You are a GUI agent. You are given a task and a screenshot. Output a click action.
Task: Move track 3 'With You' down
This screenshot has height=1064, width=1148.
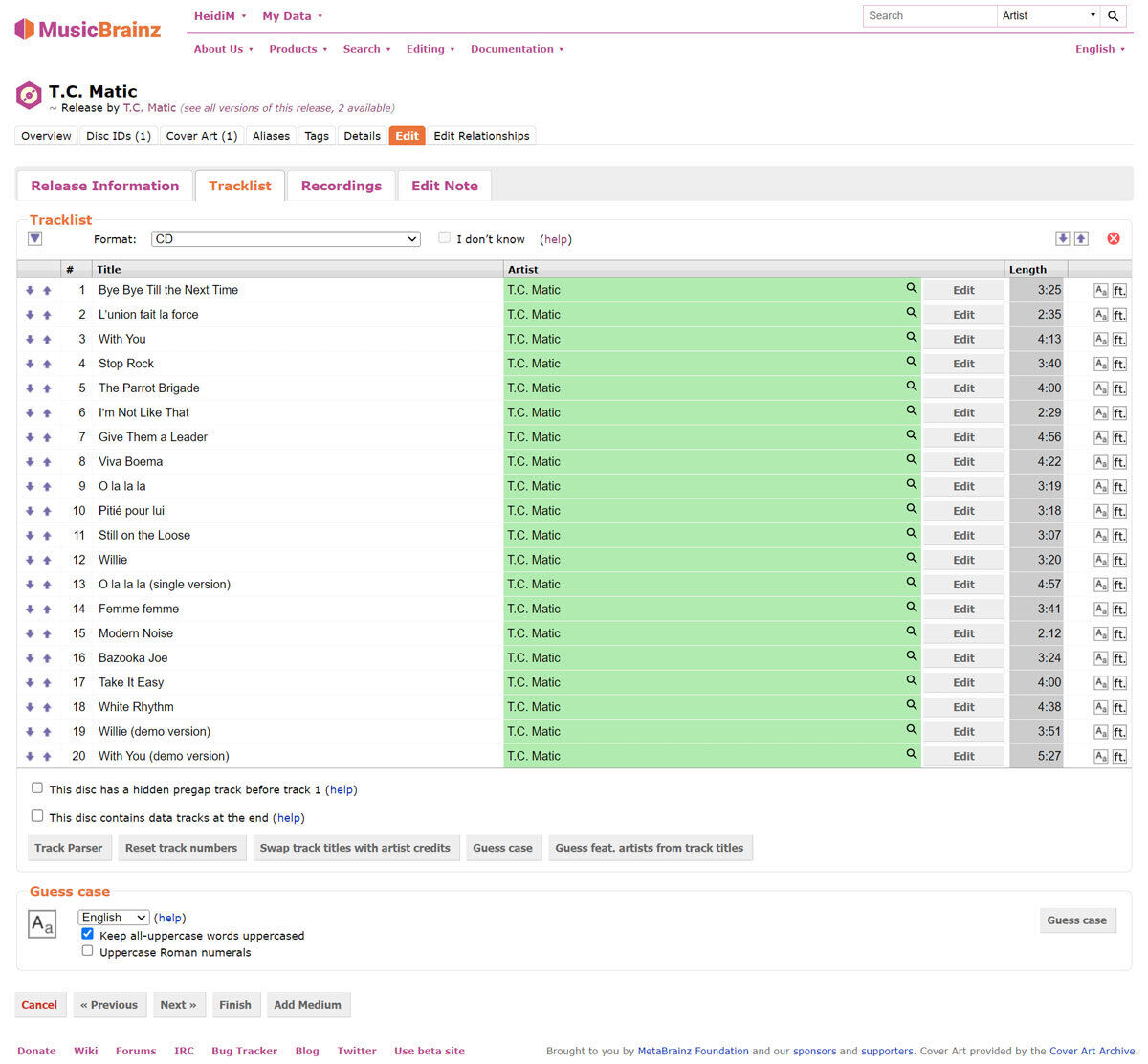point(30,340)
